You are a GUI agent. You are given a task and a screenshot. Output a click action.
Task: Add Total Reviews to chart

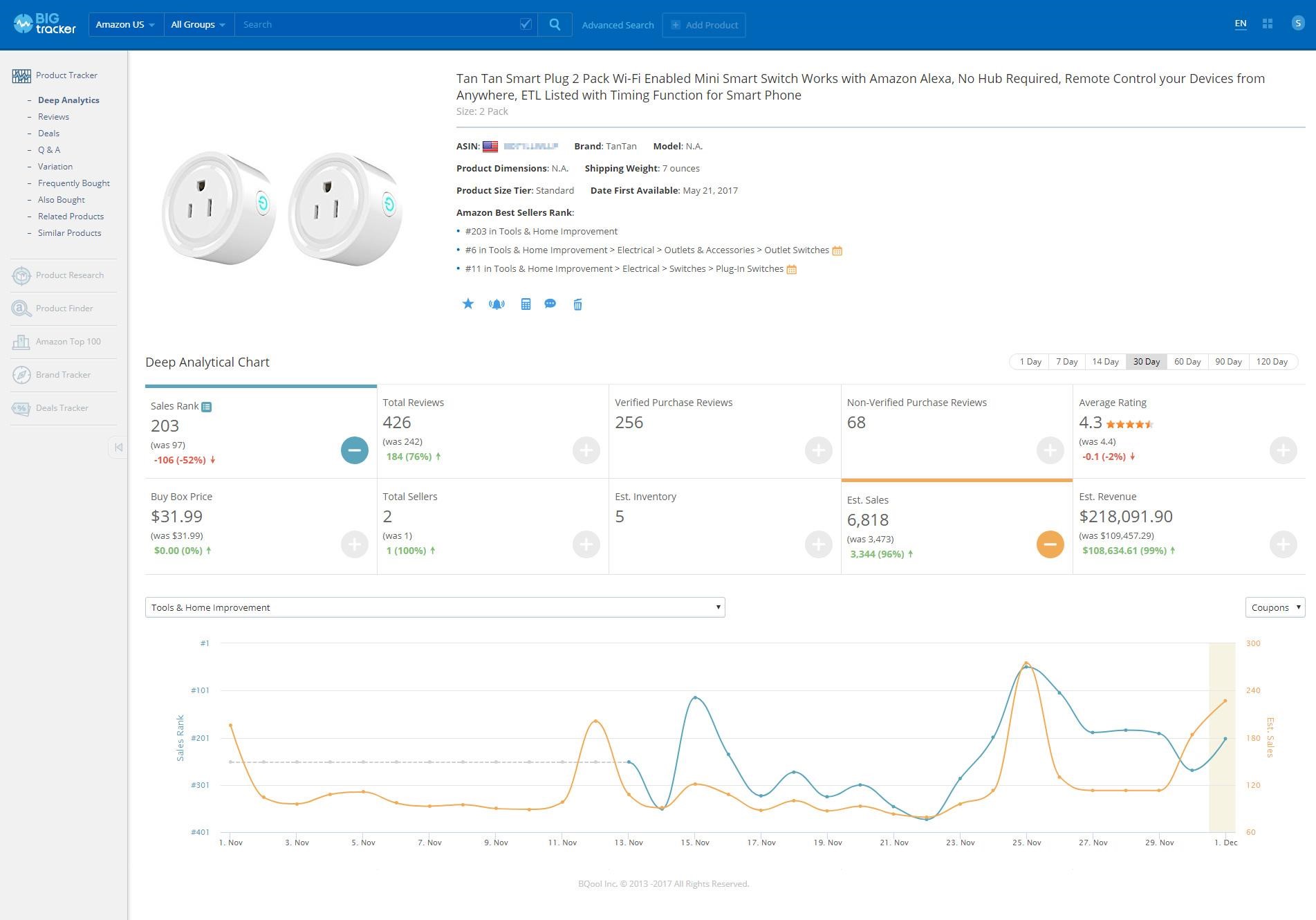coord(586,450)
